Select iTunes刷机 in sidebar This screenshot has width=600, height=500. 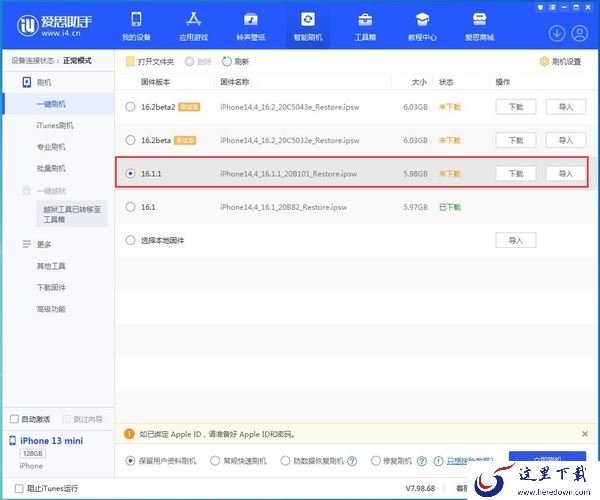[x=55, y=125]
